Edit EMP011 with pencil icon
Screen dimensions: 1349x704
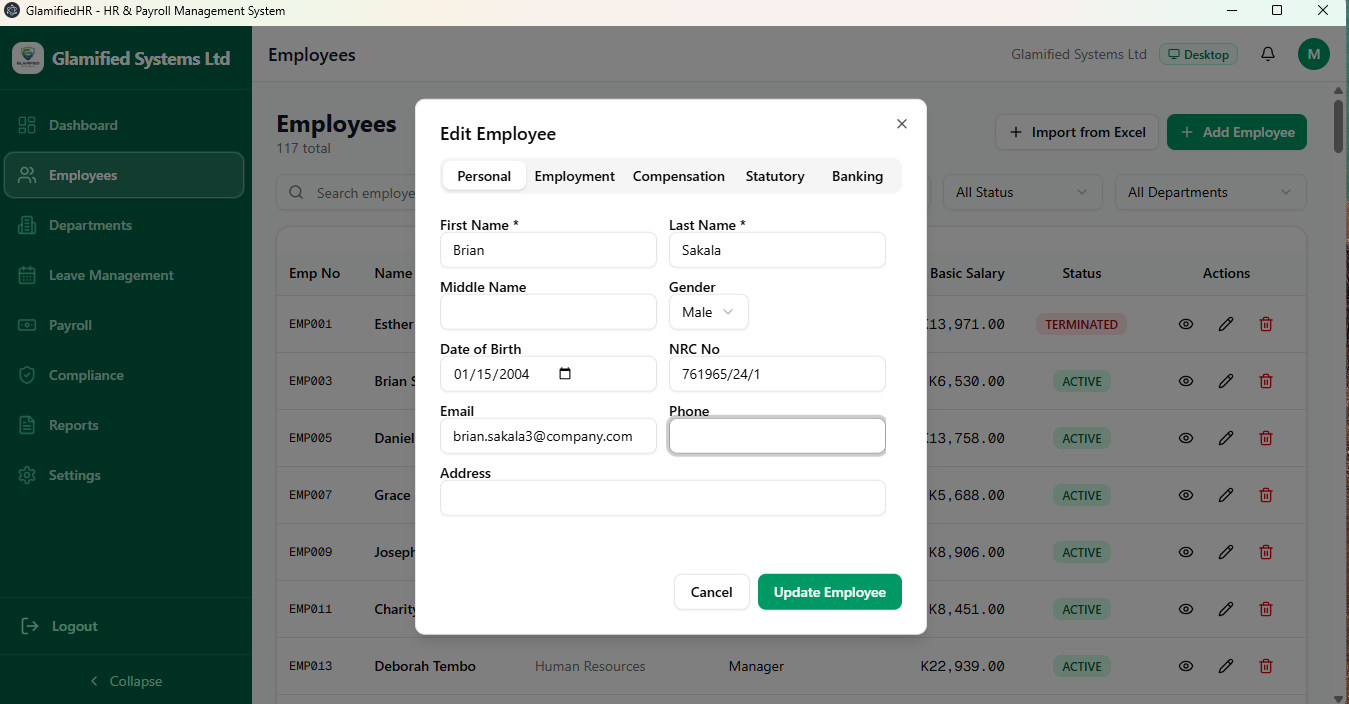click(1226, 609)
